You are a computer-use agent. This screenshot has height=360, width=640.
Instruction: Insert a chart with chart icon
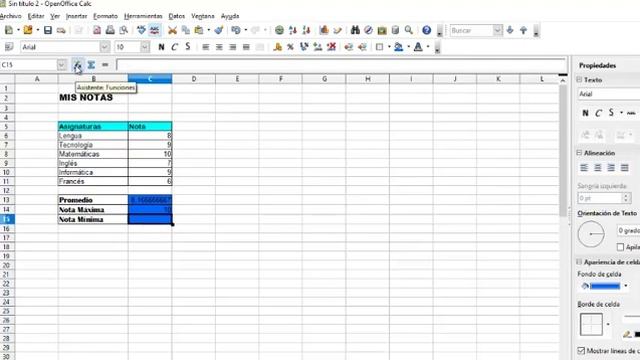[x=324, y=30]
